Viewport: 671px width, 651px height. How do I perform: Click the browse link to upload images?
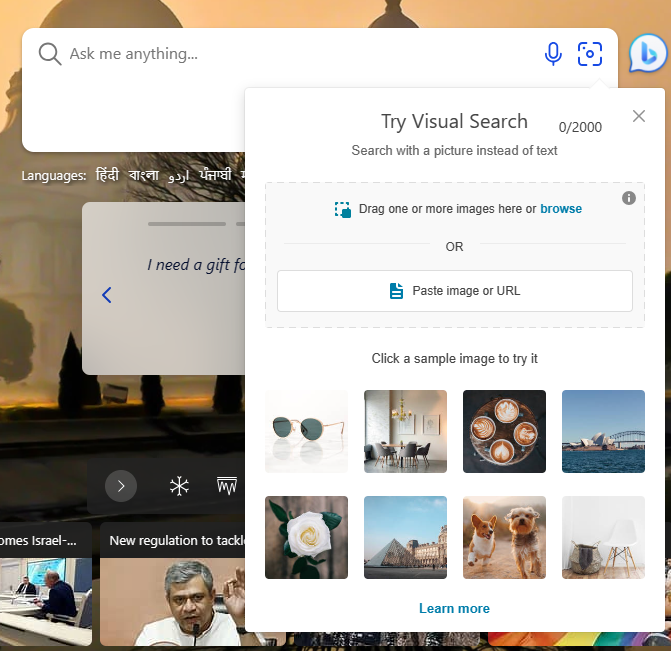coord(561,209)
